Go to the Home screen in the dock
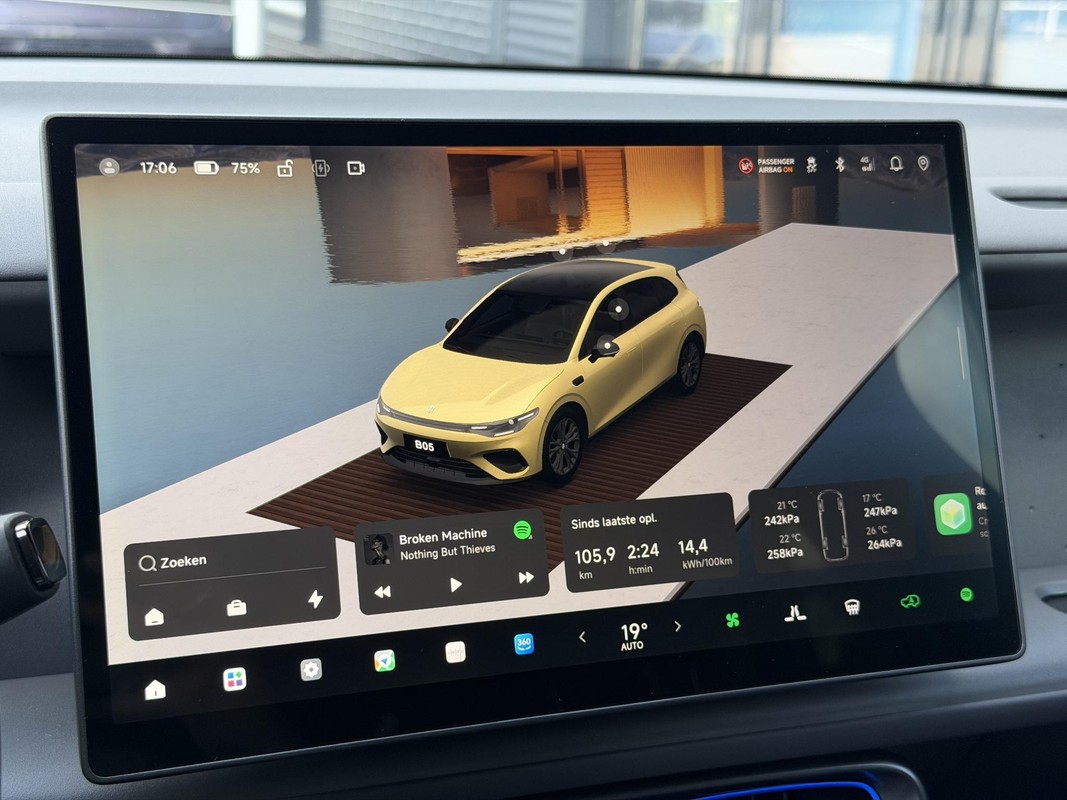This screenshot has width=1067, height=800. (x=155, y=689)
